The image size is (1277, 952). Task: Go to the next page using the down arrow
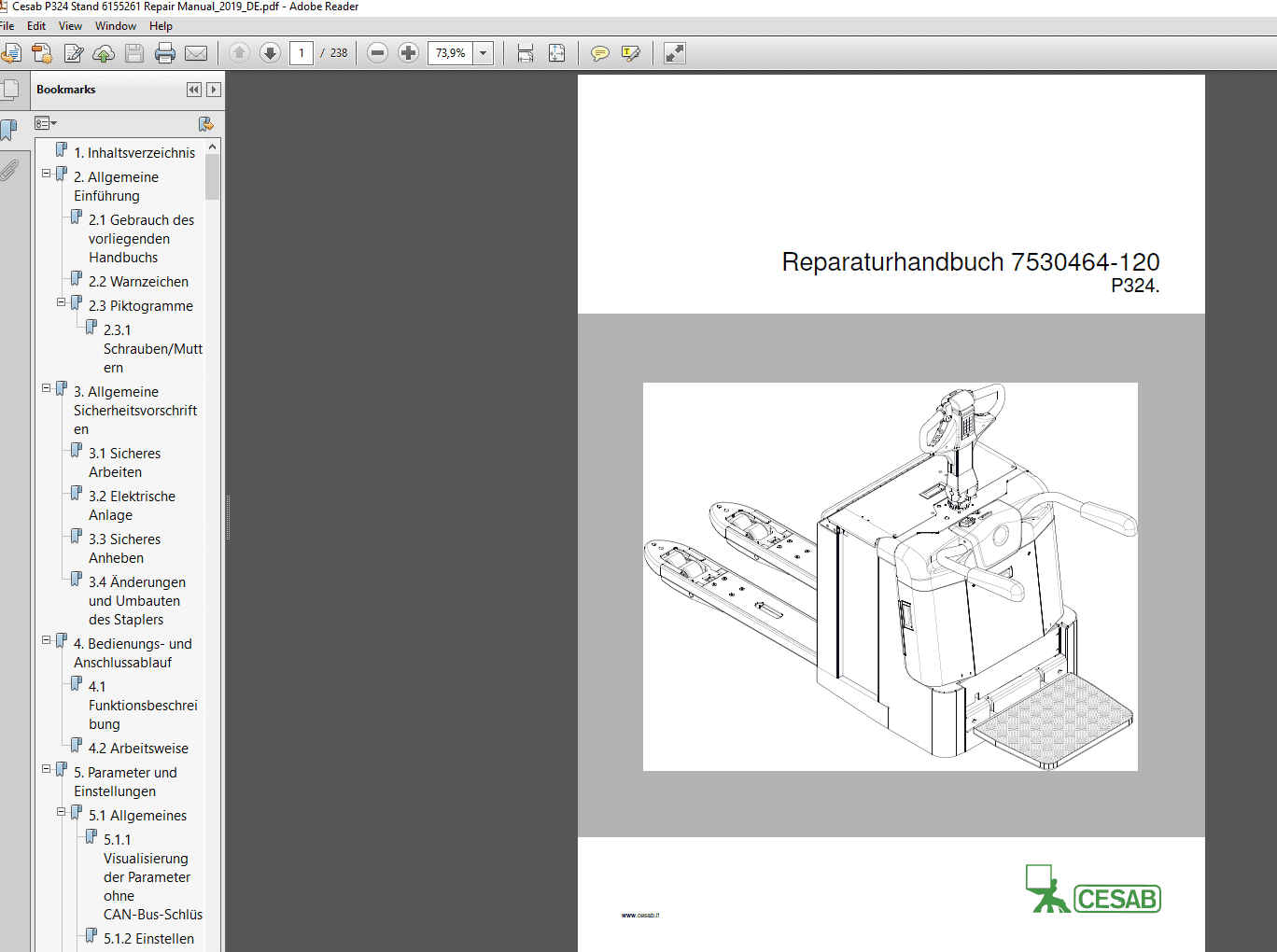pos(270,53)
